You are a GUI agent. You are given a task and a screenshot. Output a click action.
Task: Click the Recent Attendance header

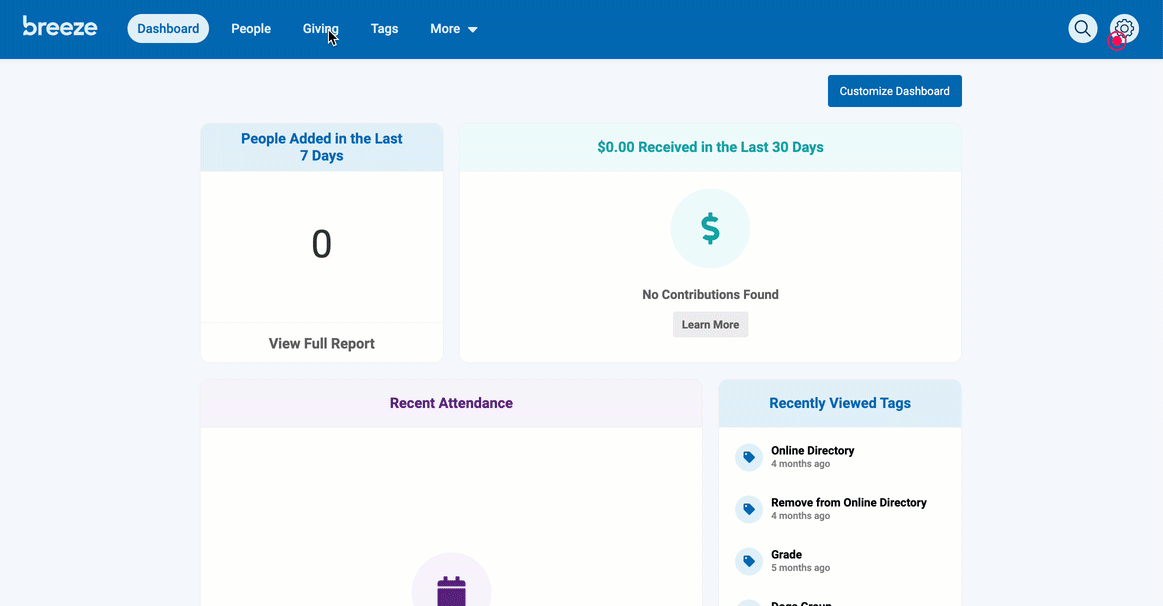click(x=451, y=404)
